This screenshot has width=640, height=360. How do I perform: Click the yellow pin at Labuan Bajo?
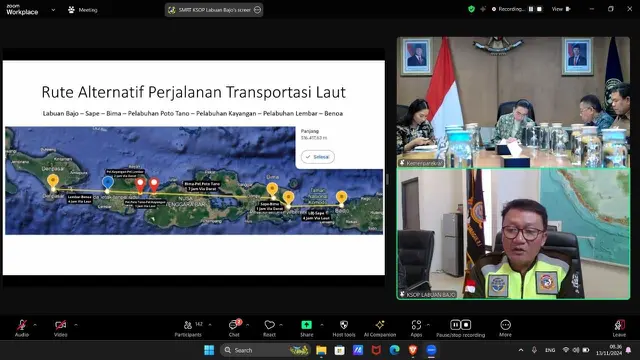pyautogui.click(x=341, y=198)
